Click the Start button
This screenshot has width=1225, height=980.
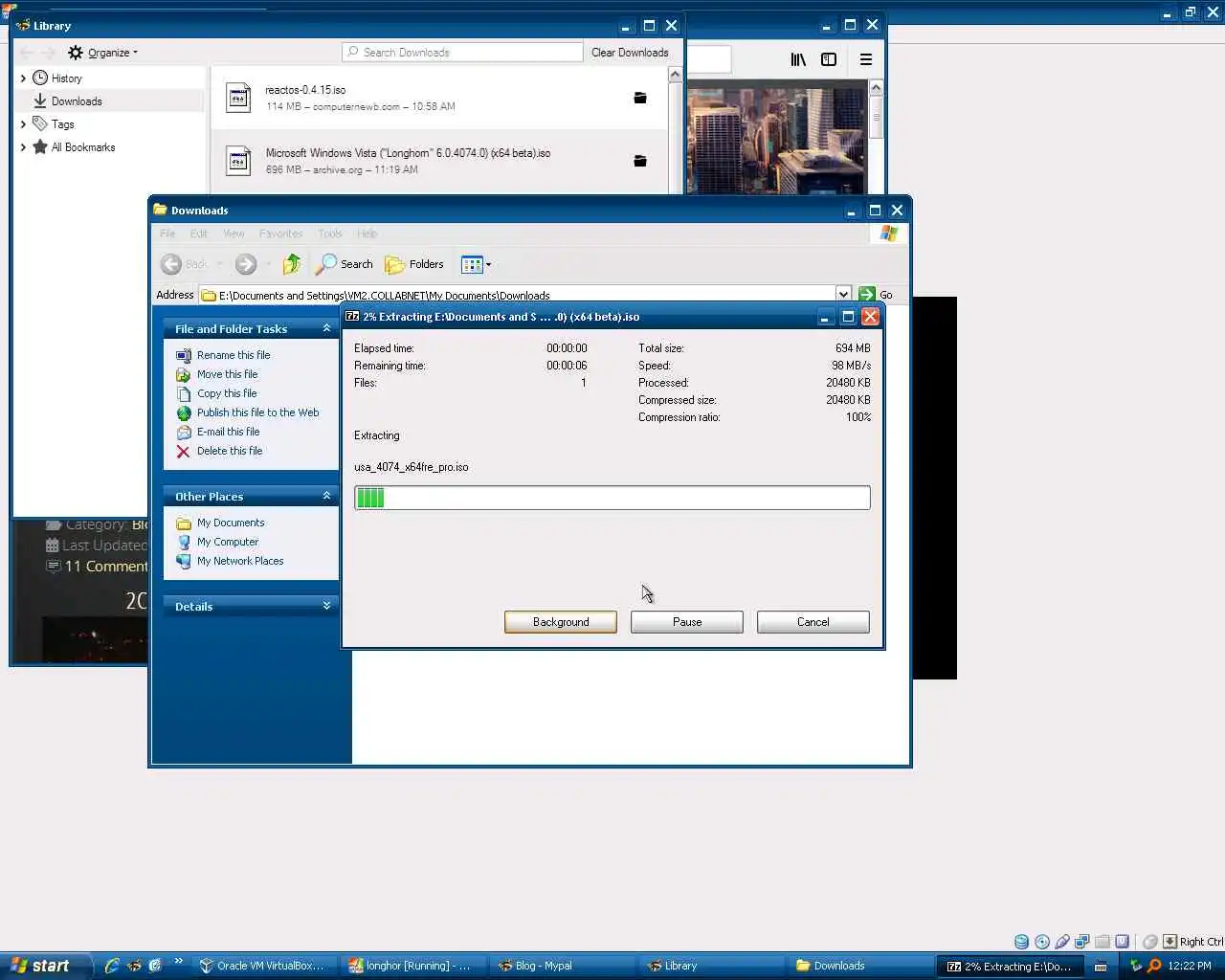45,966
